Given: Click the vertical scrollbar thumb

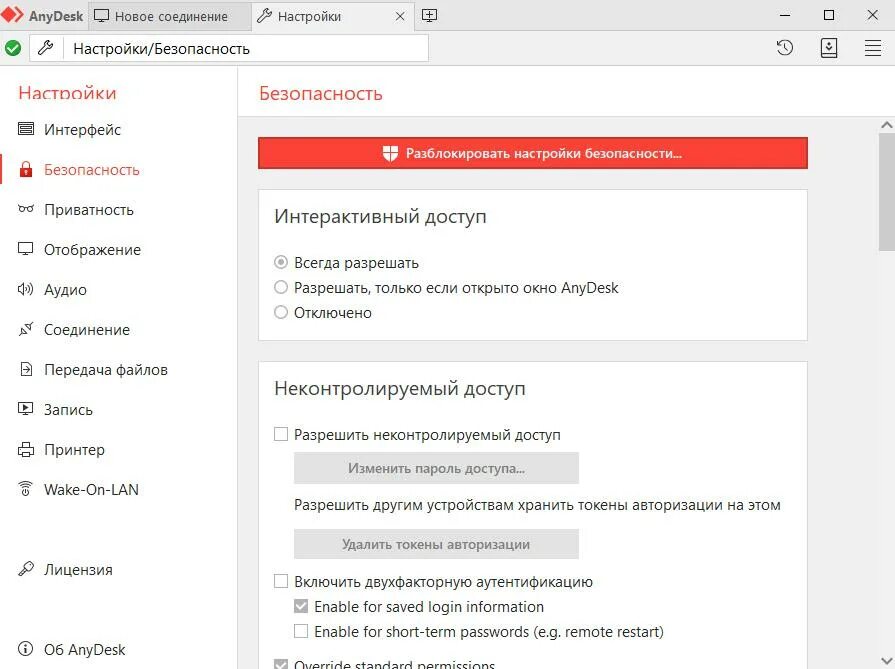Looking at the screenshot, I should point(886,192).
